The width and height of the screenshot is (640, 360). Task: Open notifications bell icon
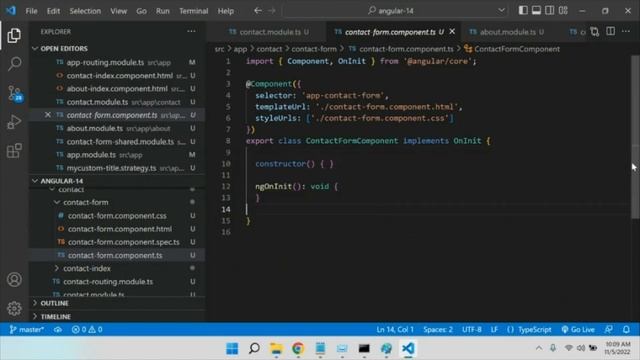point(626,329)
